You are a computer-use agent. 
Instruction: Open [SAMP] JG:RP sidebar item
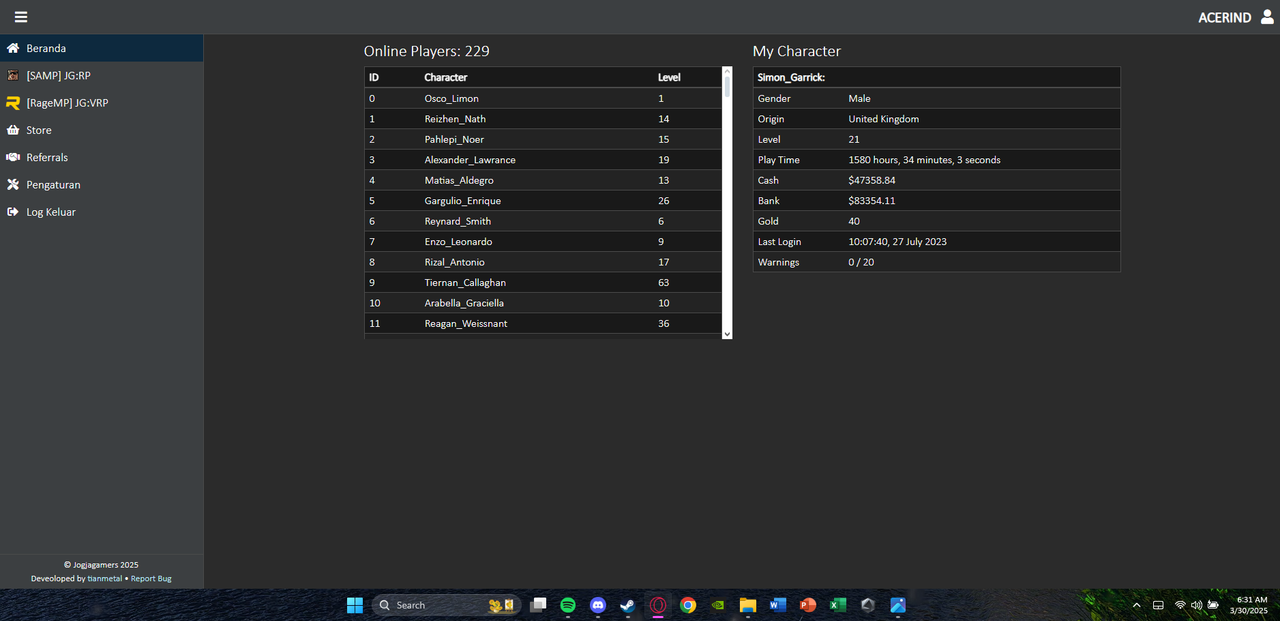tap(102, 75)
